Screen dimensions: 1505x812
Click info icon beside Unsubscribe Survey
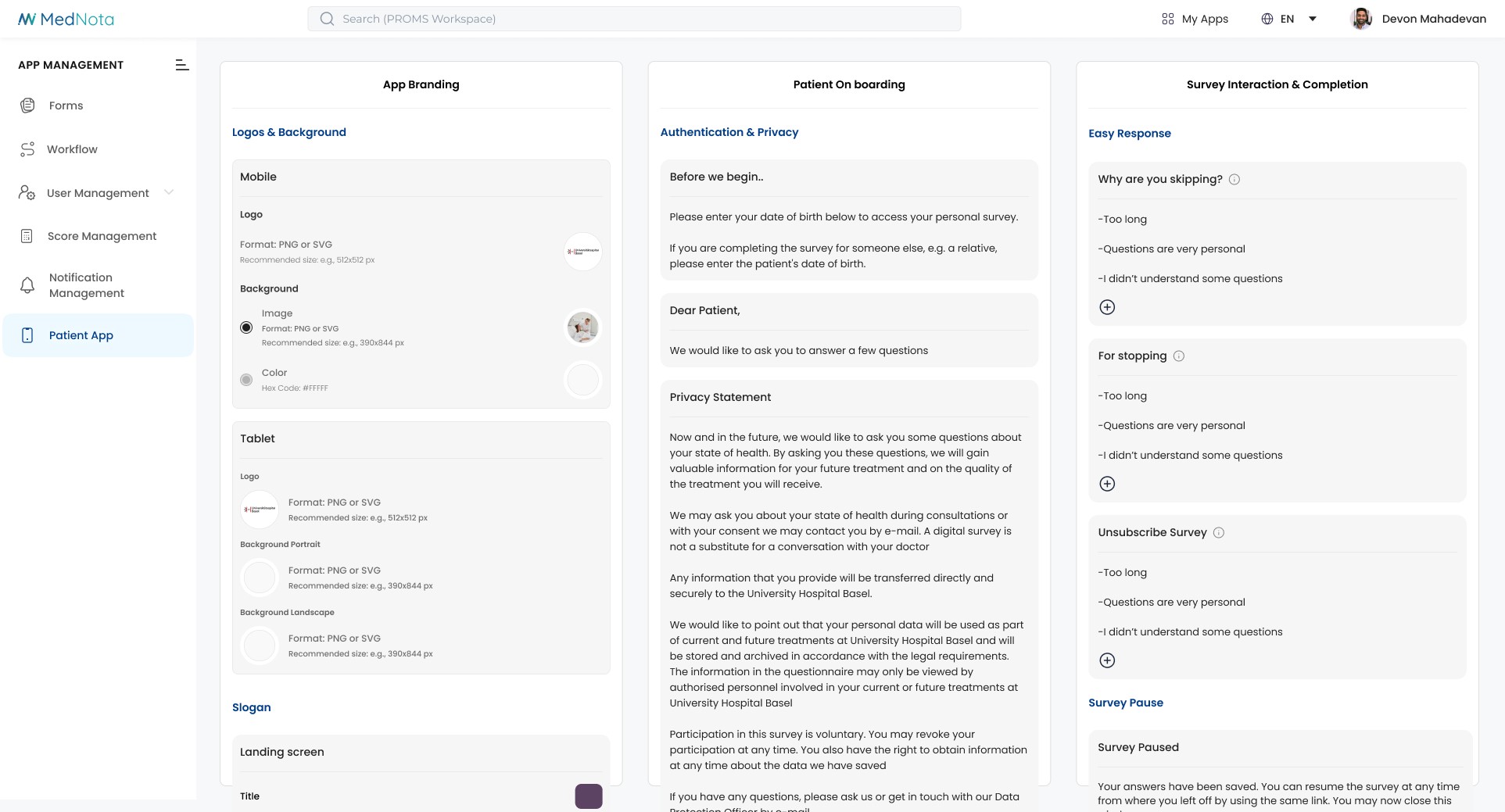tap(1219, 532)
